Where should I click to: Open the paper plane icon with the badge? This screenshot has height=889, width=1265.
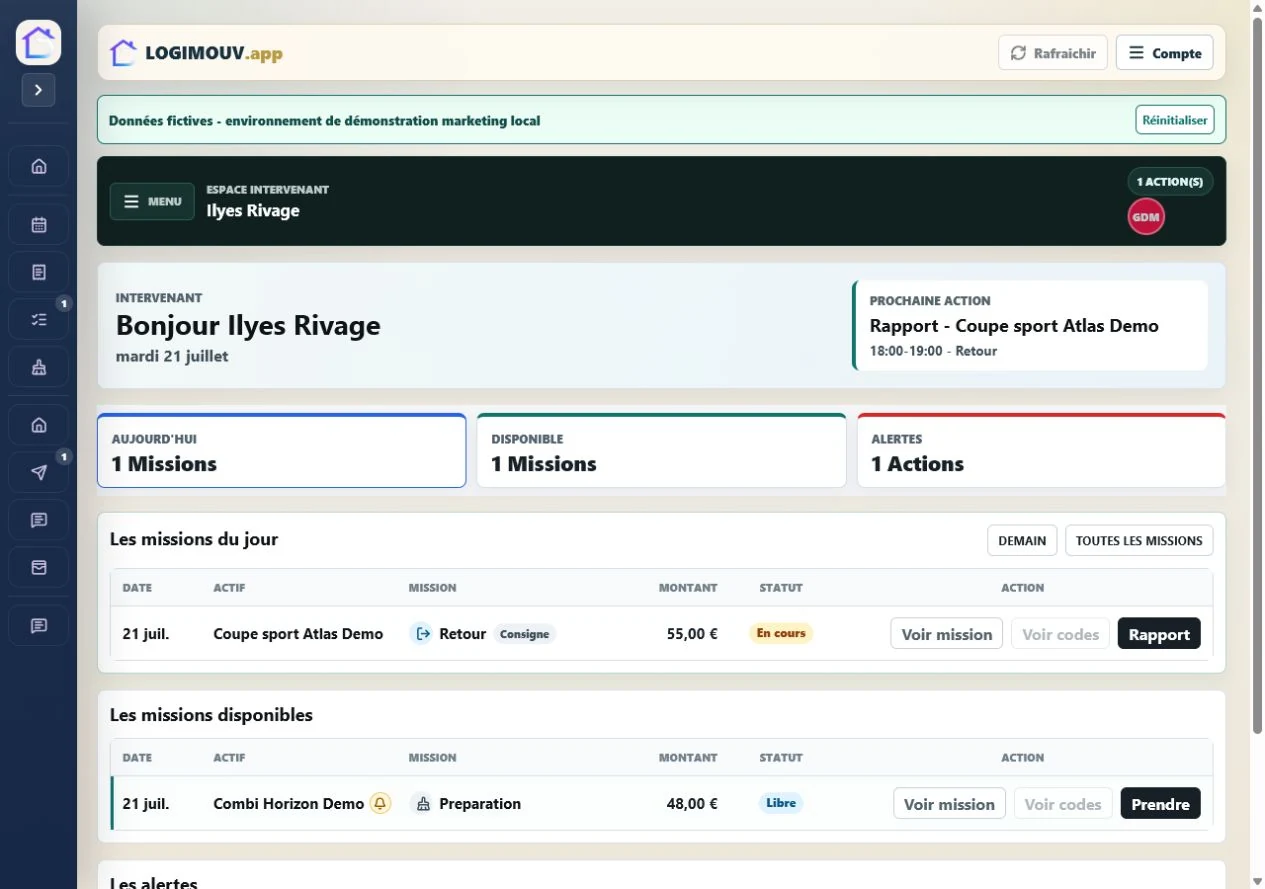coord(38,473)
